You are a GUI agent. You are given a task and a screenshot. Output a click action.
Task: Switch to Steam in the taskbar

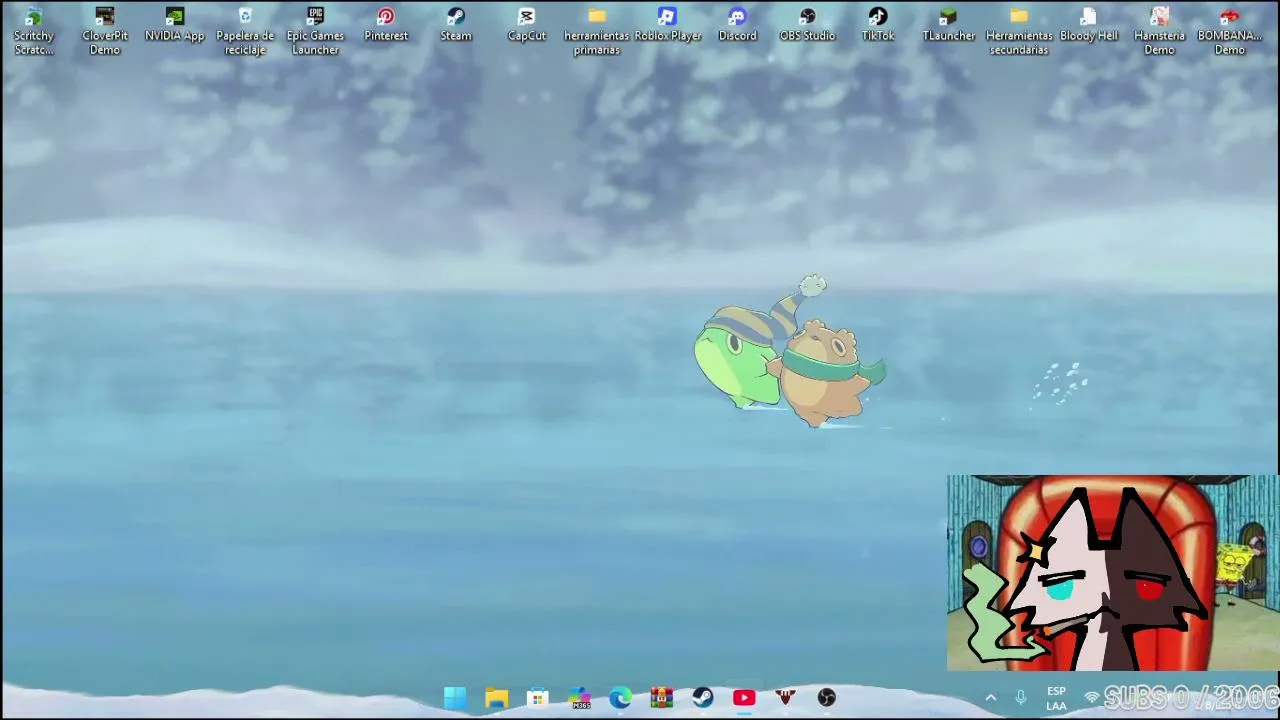coord(703,697)
